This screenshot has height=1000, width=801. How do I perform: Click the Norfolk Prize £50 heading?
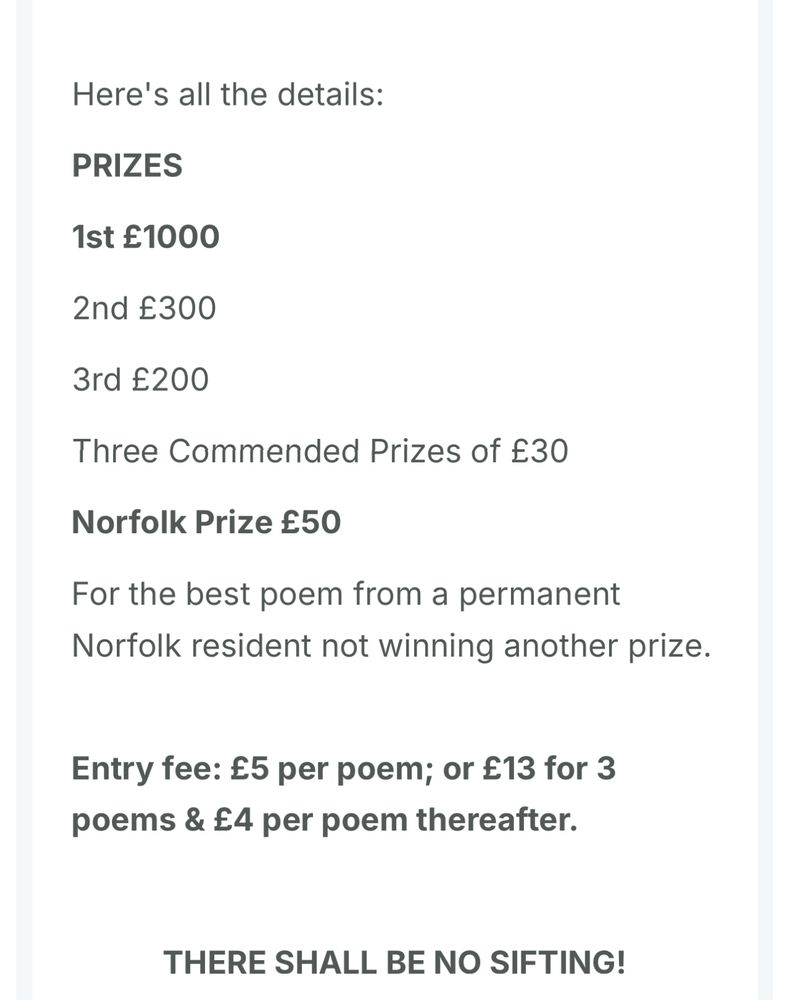point(206,522)
